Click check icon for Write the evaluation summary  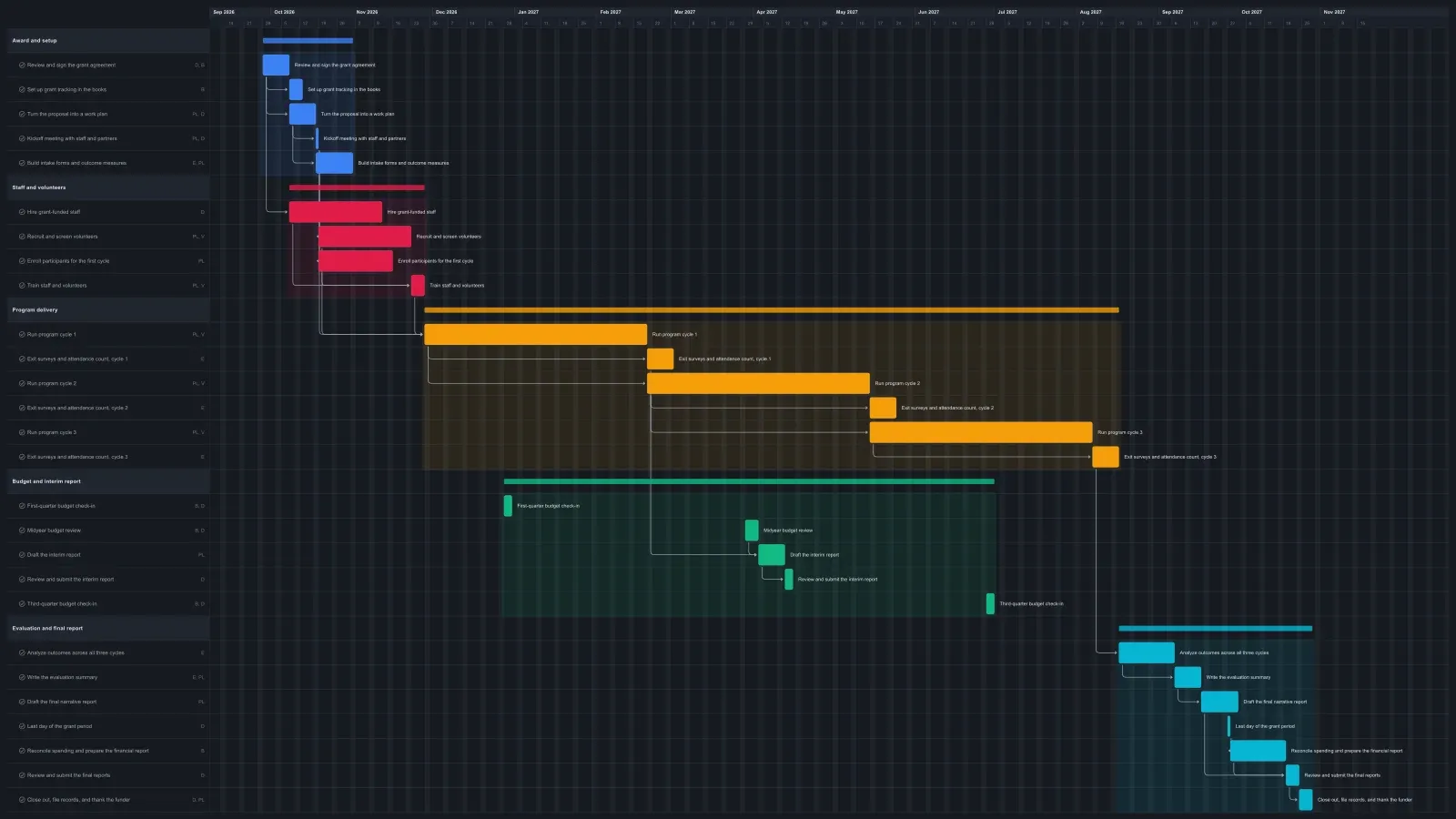click(x=22, y=678)
